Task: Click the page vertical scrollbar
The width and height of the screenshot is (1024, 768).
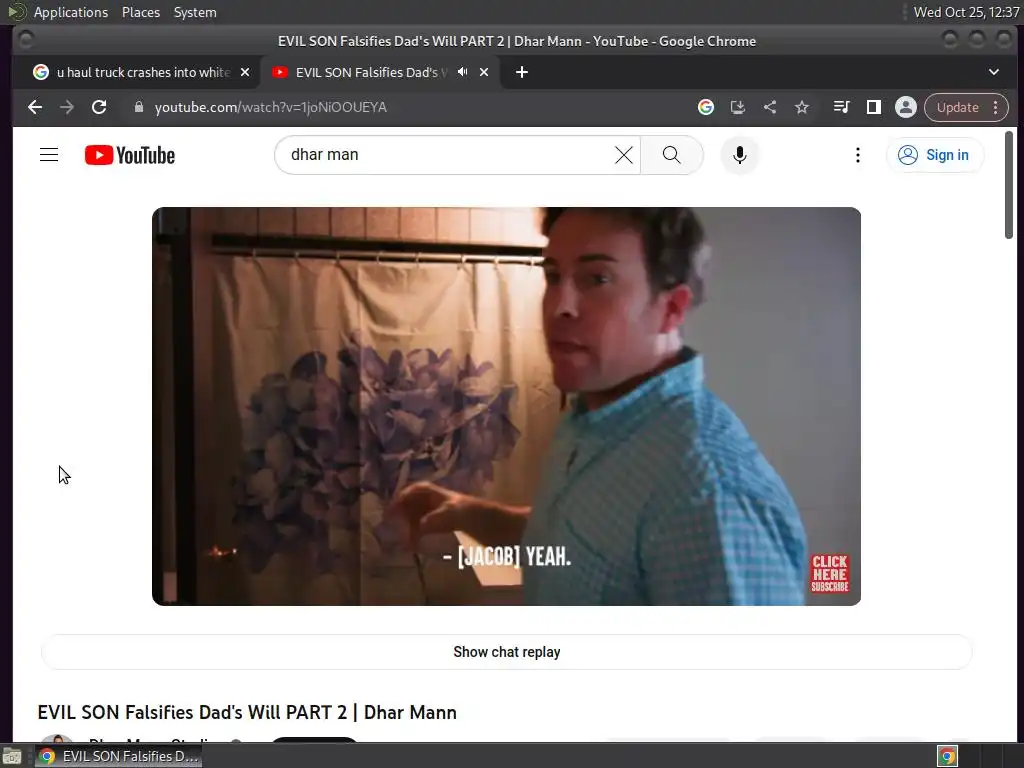Action: coord(1008,185)
